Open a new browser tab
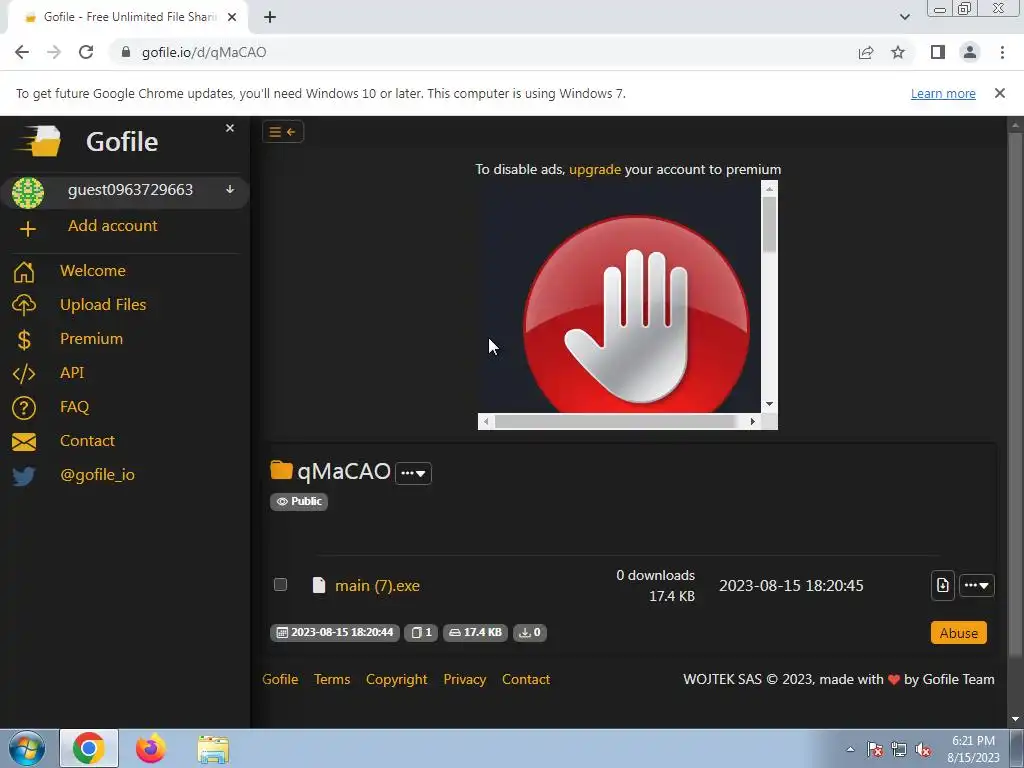Screen dimensions: 1024x768 point(270,18)
